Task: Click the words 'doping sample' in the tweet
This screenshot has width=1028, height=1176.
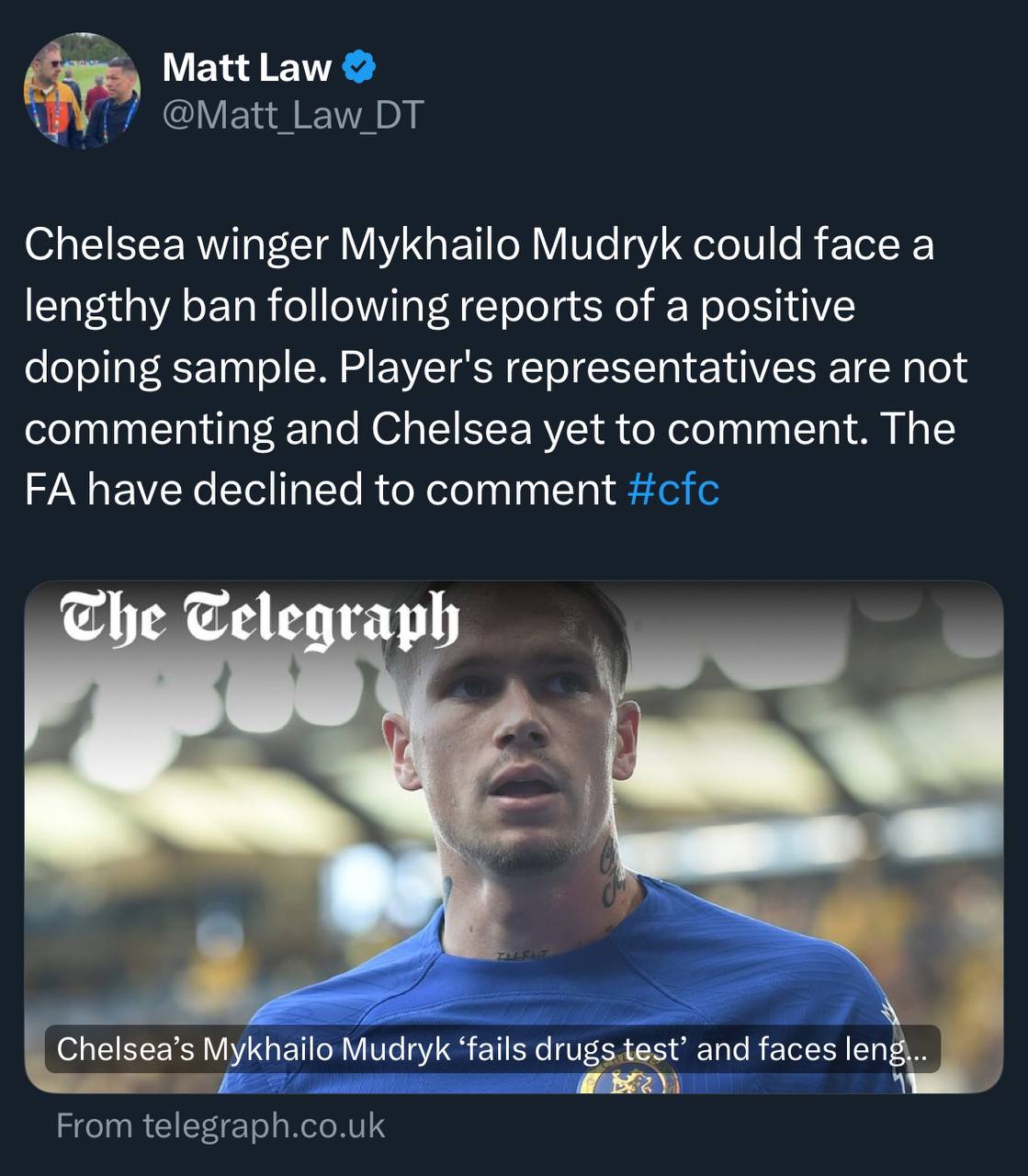Action: [175, 367]
